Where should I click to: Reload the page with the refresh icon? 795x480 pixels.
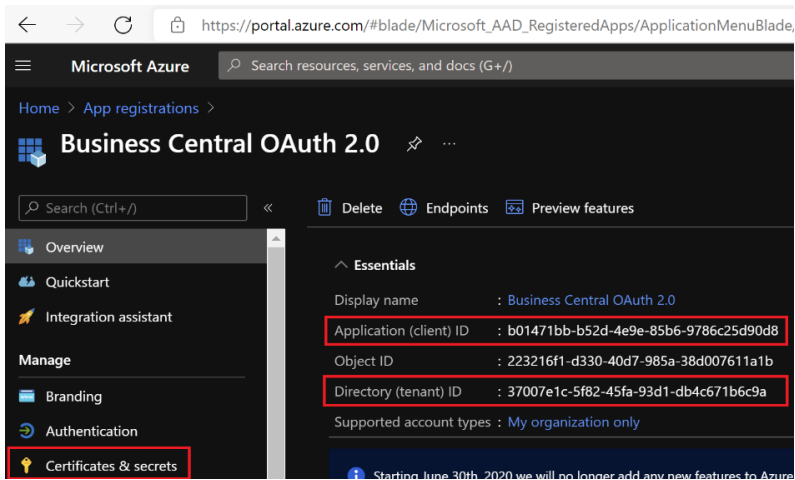[123, 25]
